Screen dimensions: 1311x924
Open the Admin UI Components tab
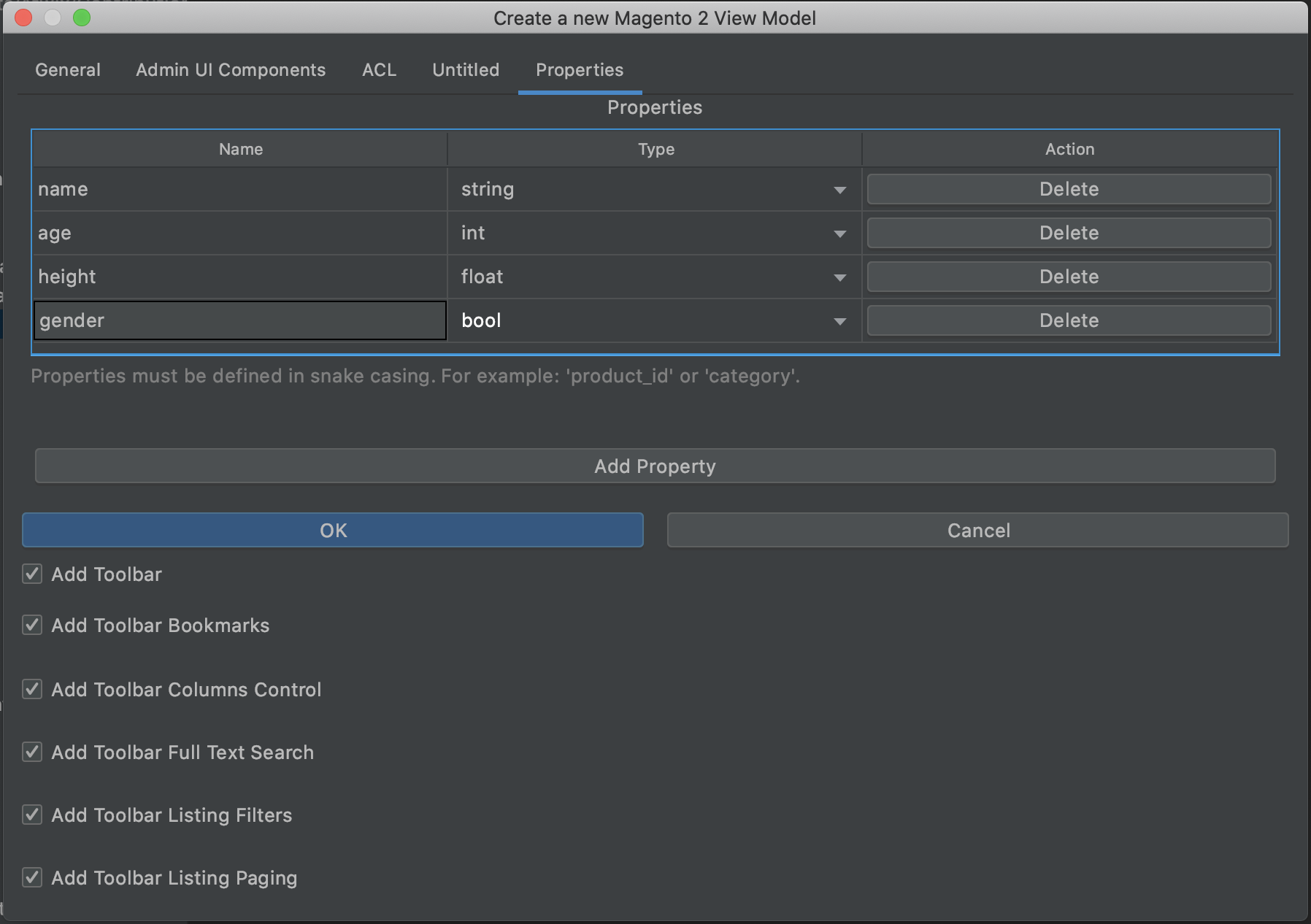tap(231, 70)
